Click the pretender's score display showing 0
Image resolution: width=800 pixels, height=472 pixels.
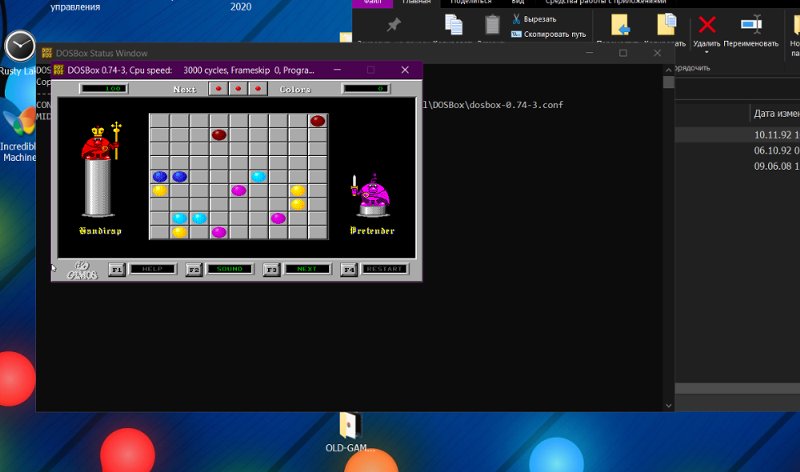pyautogui.click(x=366, y=89)
